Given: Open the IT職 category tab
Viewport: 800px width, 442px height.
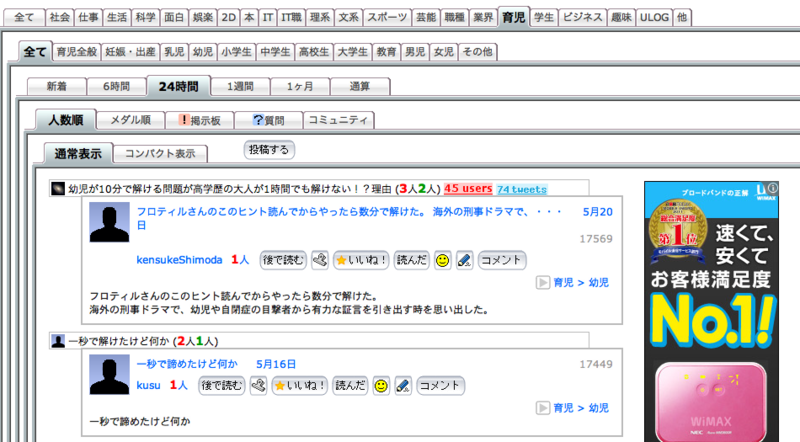Looking at the screenshot, I should 292,17.
